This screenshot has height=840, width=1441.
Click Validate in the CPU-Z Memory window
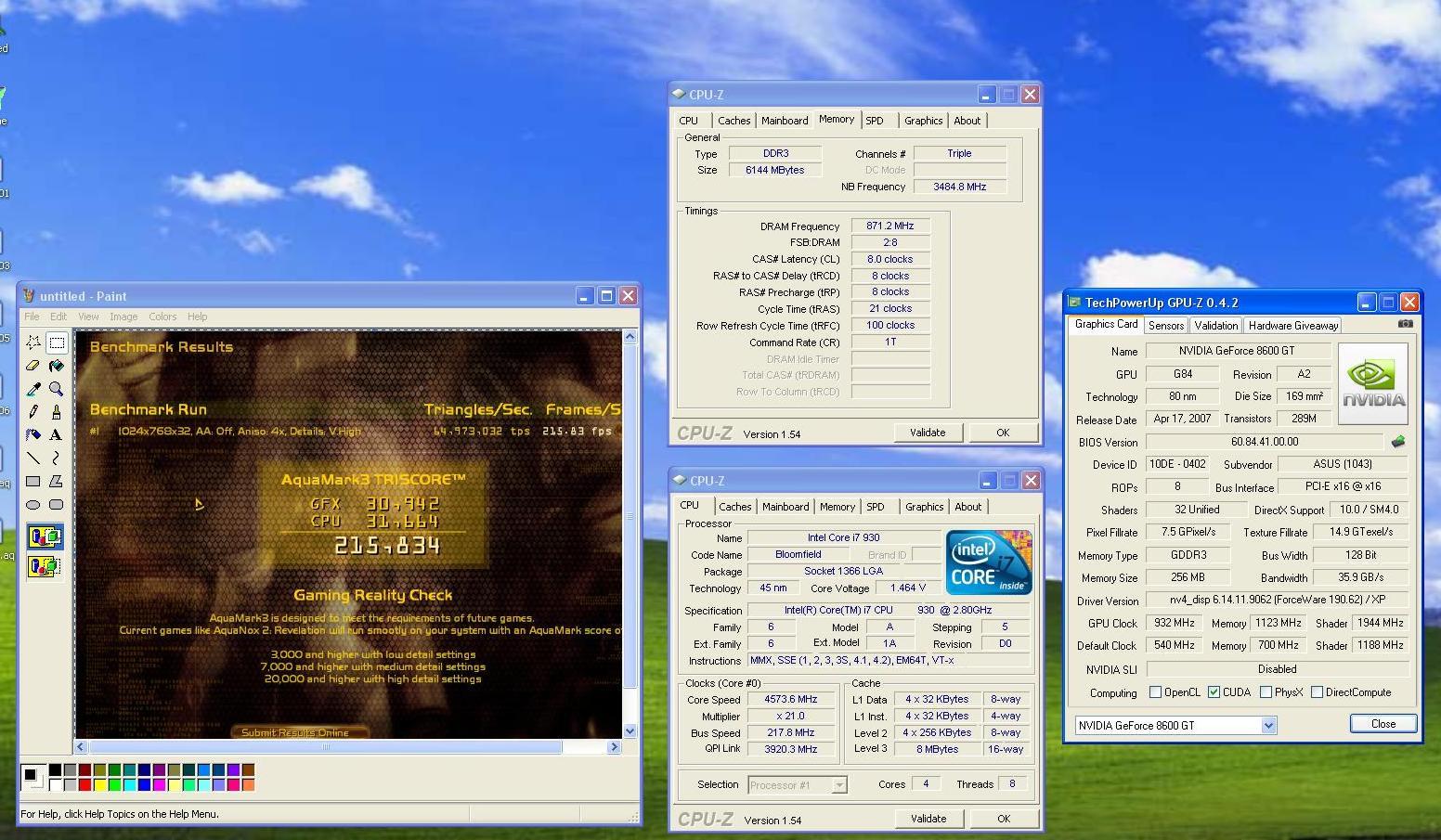[x=928, y=433]
